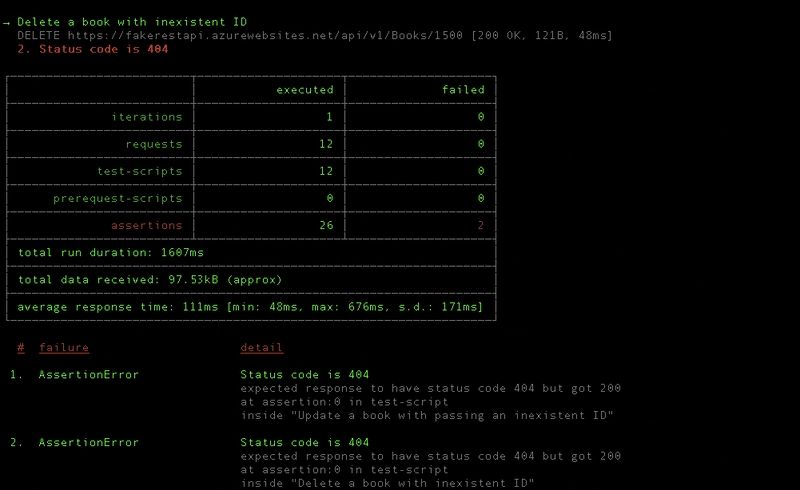The image size is (800, 490).
Task: Select the "prerequest-scripts" row label
Action: pos(118,198)
